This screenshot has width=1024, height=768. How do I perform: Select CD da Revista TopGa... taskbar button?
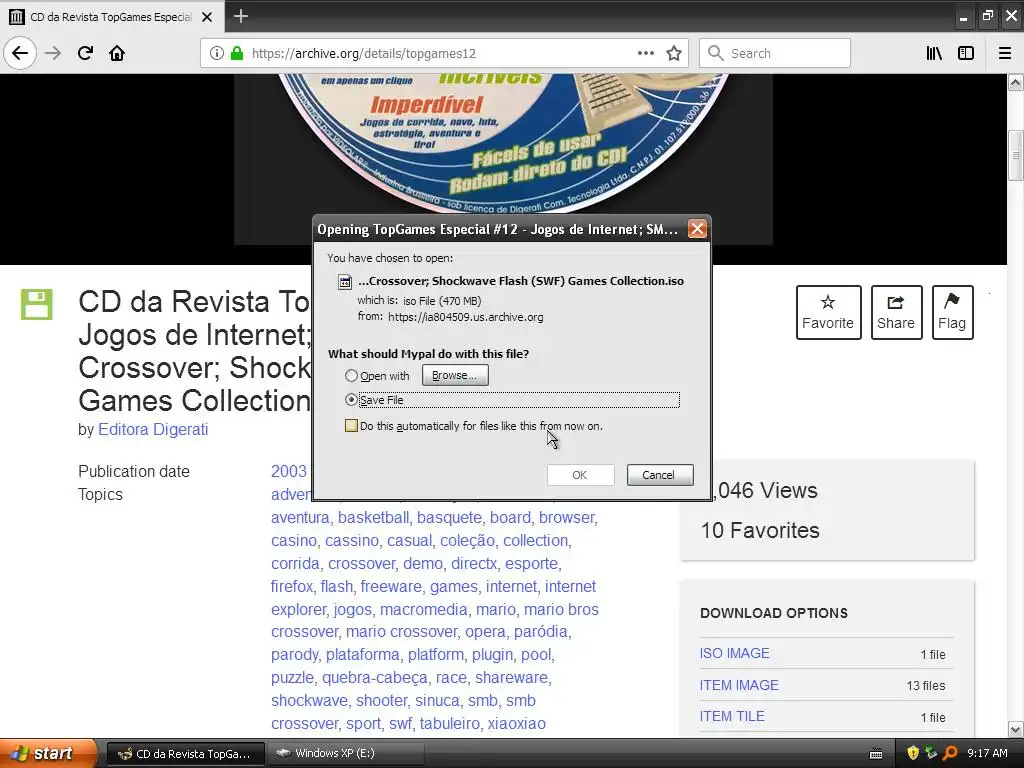coord(185,754)
